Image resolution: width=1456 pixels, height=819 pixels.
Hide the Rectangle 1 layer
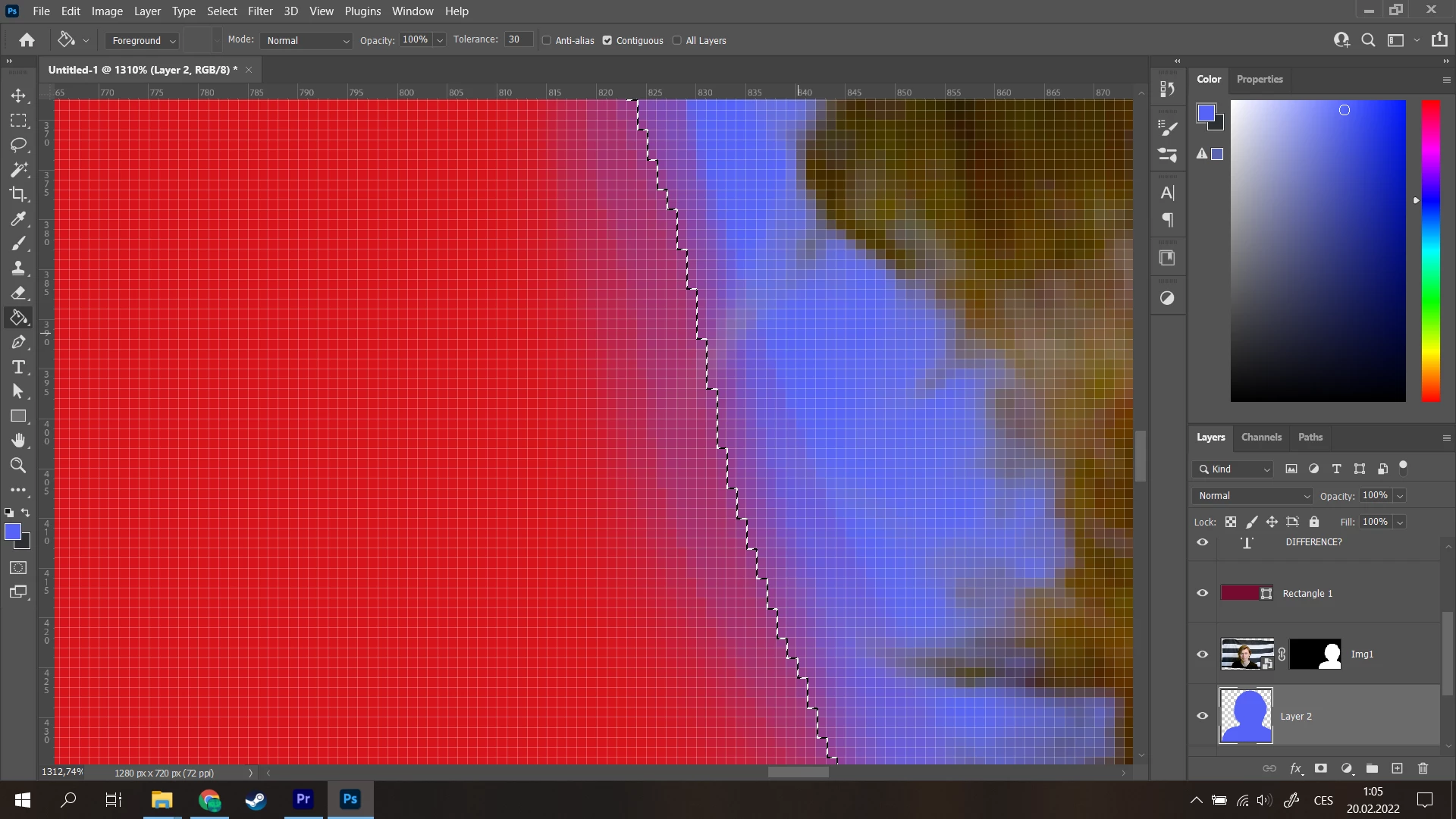tap(1202, 593)
